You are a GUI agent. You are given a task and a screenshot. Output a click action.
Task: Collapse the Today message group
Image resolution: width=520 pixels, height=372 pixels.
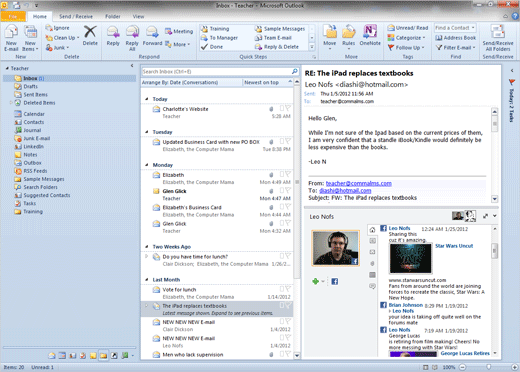tap(147, 99)
